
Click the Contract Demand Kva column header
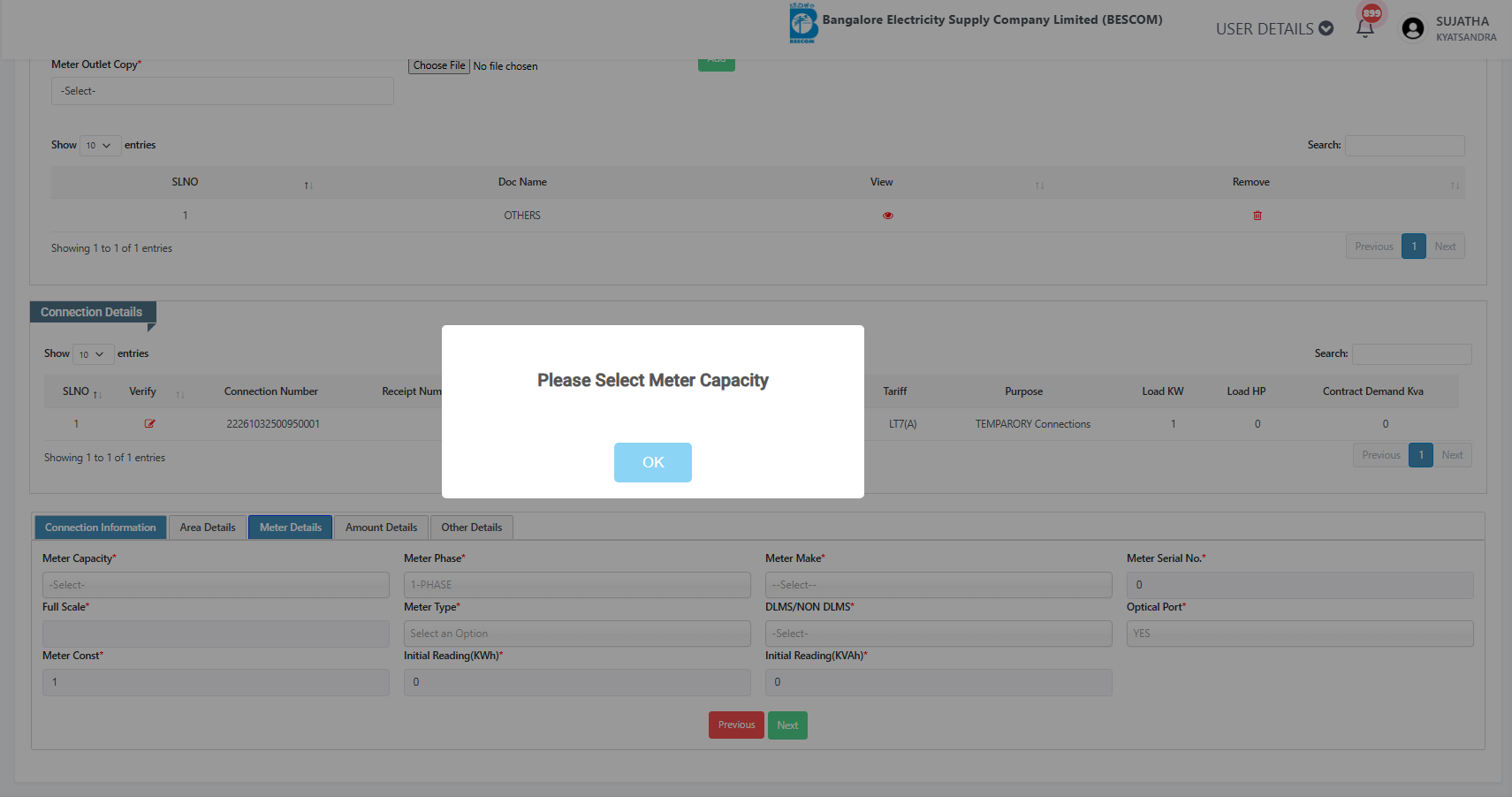pos(1372,391)
